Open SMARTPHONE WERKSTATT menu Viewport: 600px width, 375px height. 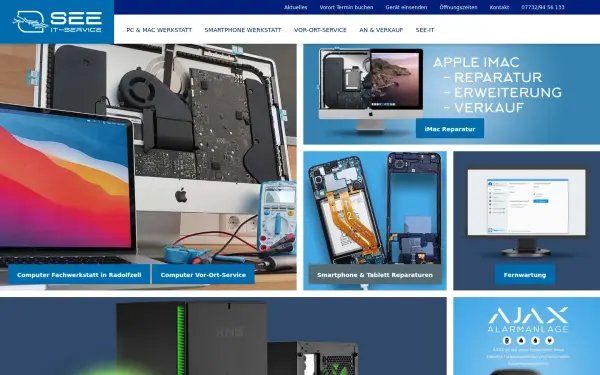point(243,30)
